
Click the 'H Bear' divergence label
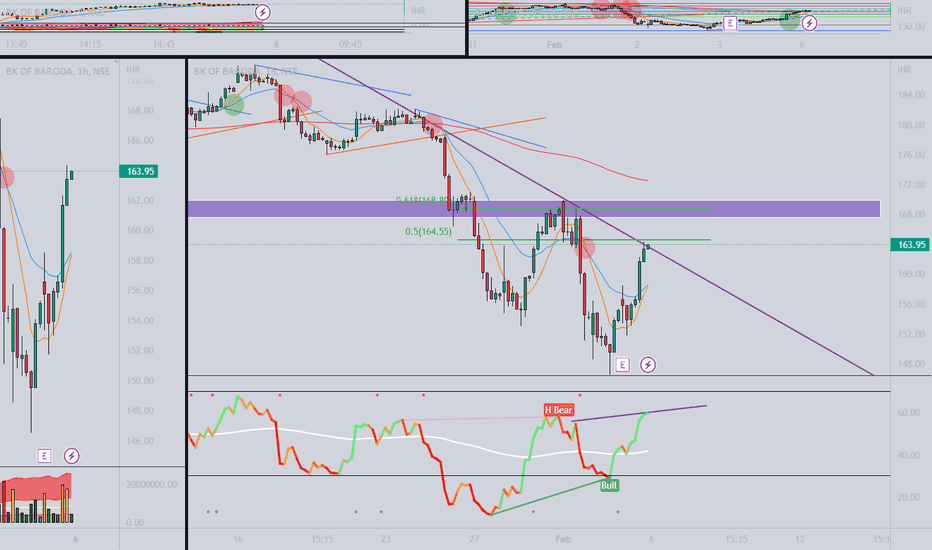(x=559, y=410)
